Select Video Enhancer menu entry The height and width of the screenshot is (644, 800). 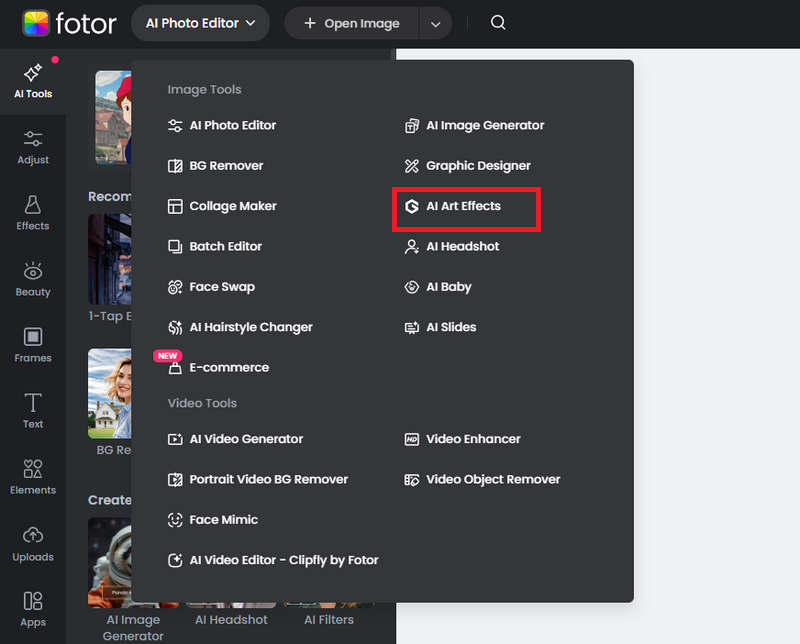tap(463, 439)
